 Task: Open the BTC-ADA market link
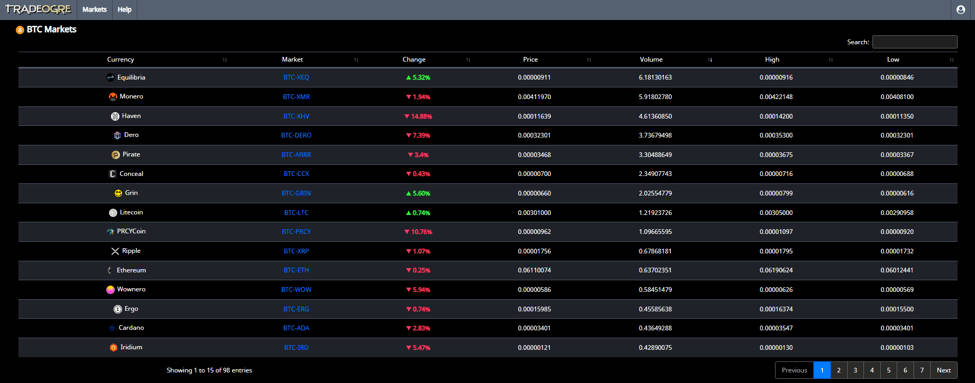tap(296, 328)
